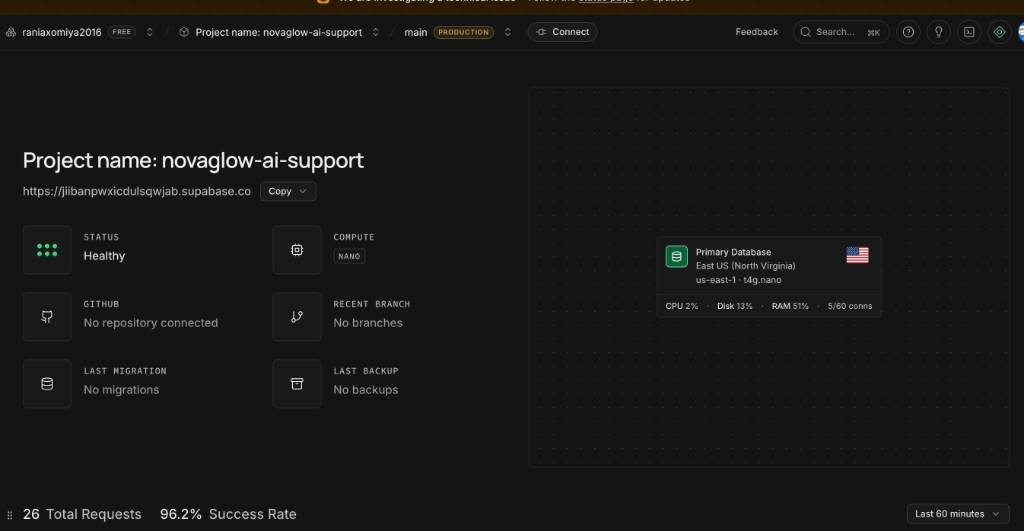Click the drag handle beside Total Requests
1024x531 pixels.
(x=10, y=515)
